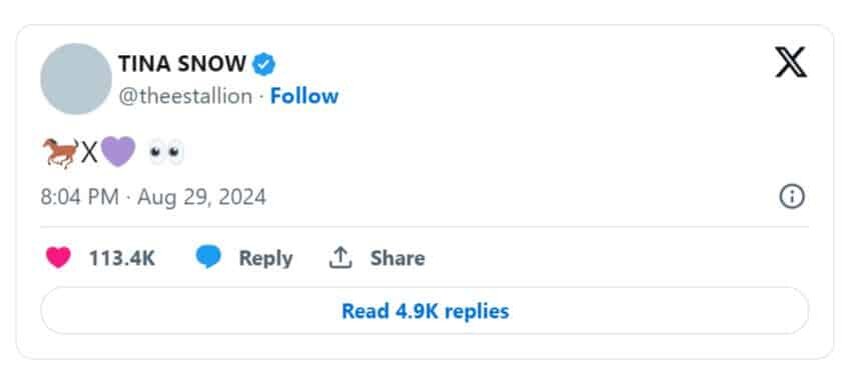Image resolution: width=850 pixels, height=380 pixels.
Task: Follow @theestallion via the Follow link
Action: click(304, 96)
